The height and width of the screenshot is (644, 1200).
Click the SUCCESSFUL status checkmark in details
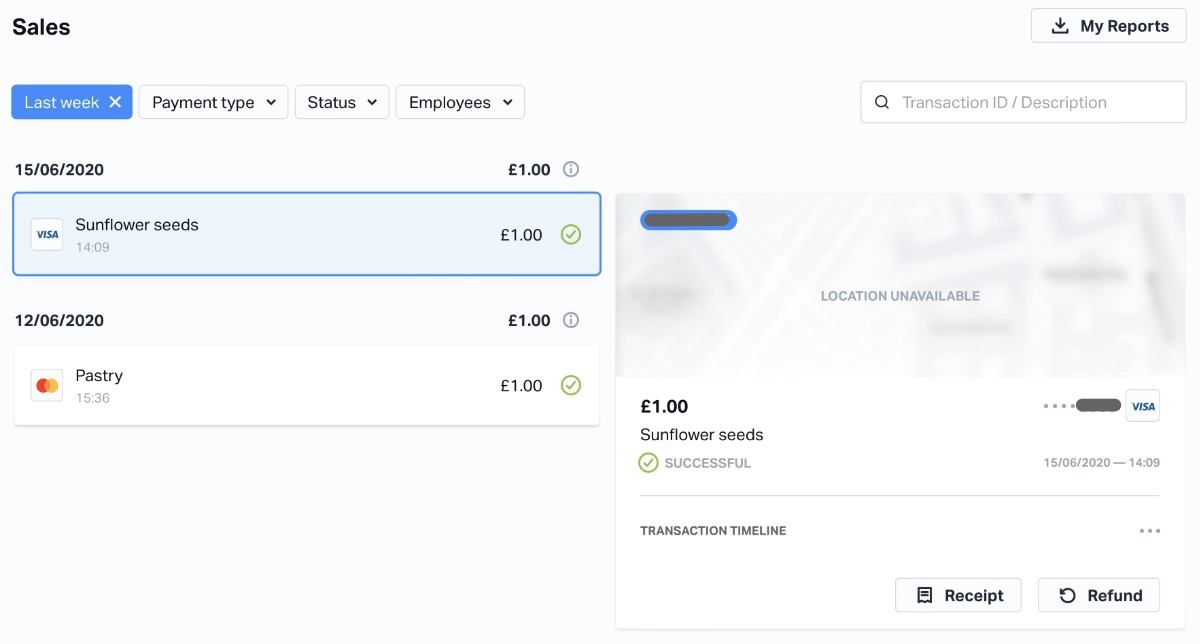[649, 463]
